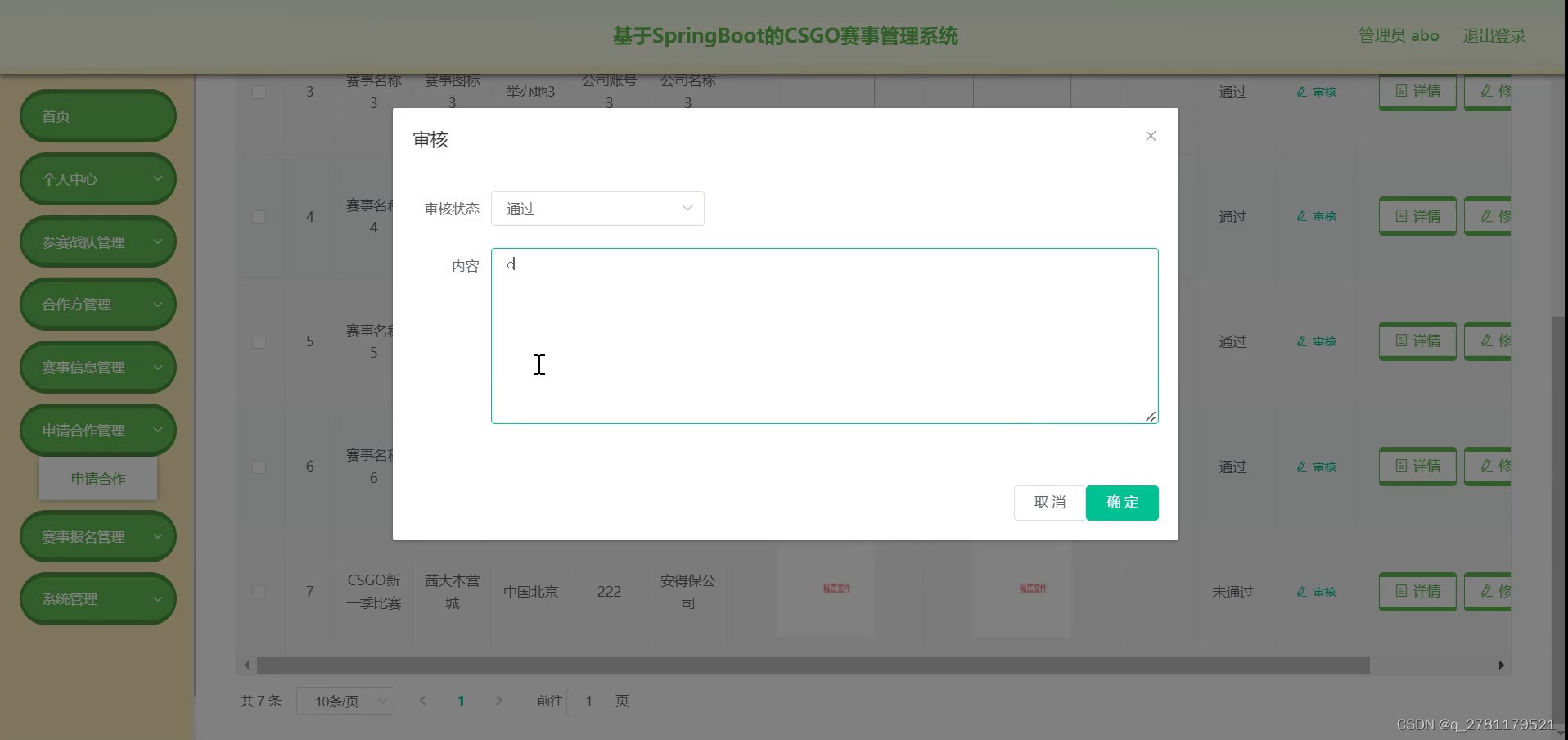Grab the textarea resize handle corner
The image size is (1568, 740).
(1151, 417)
